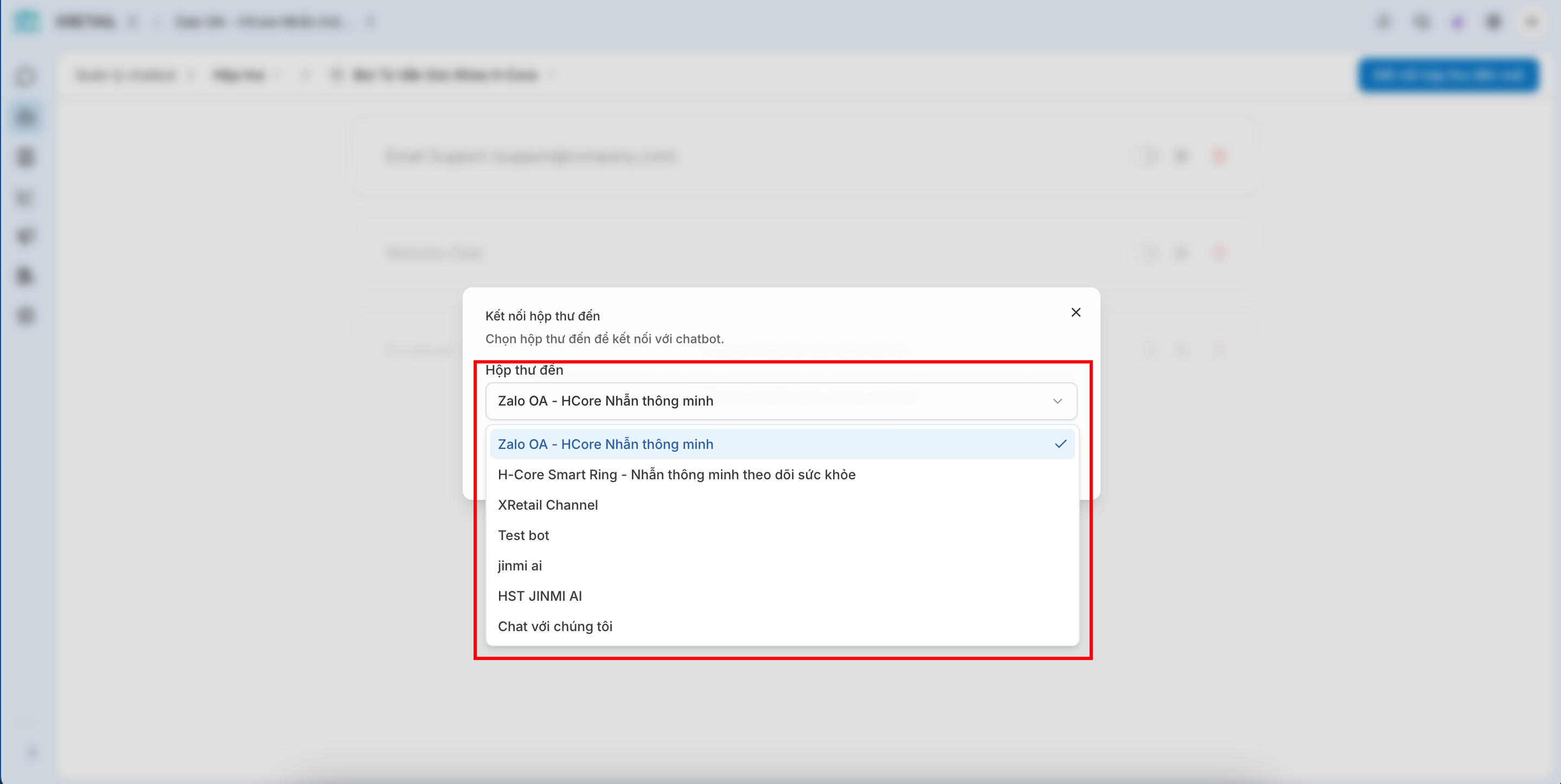
Task: Pick Chat với chúng tôi option
Action: [x=782, y=626]
